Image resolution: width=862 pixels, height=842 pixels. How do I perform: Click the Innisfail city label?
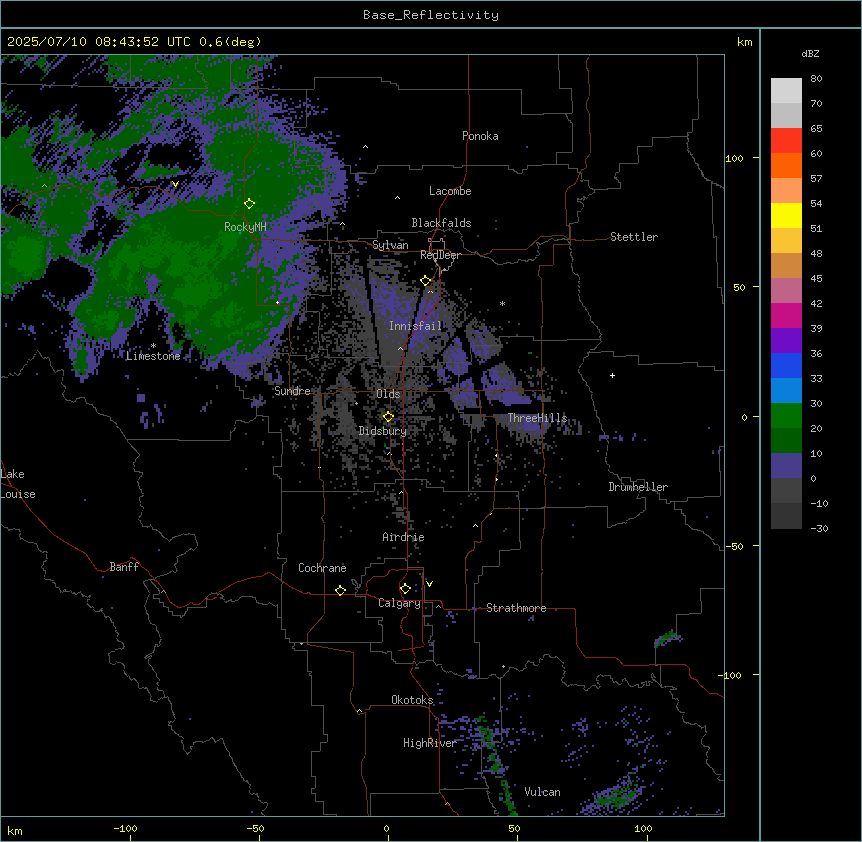point(415,326)
